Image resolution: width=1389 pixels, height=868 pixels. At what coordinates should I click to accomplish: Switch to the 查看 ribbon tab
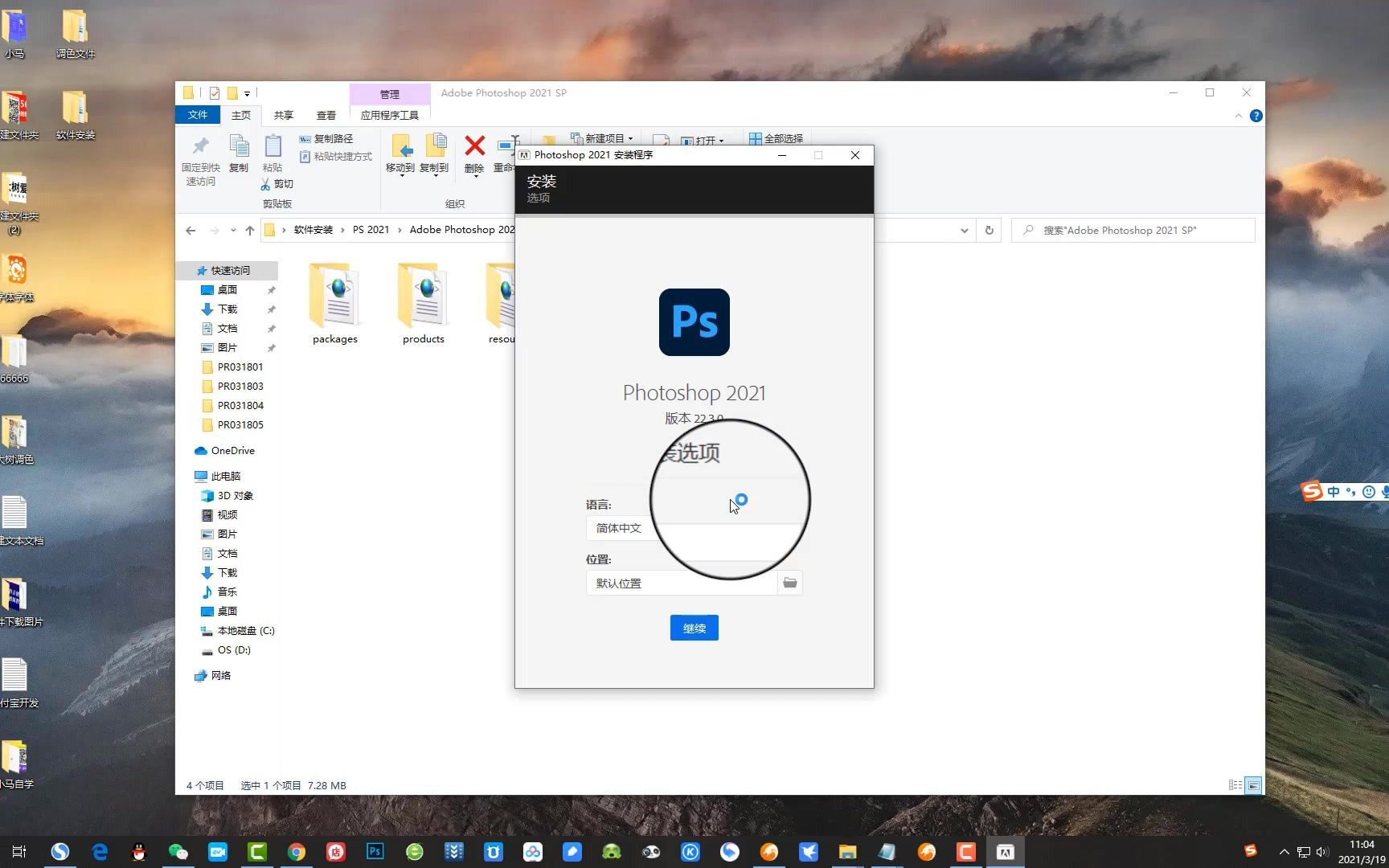click(326, 115)
